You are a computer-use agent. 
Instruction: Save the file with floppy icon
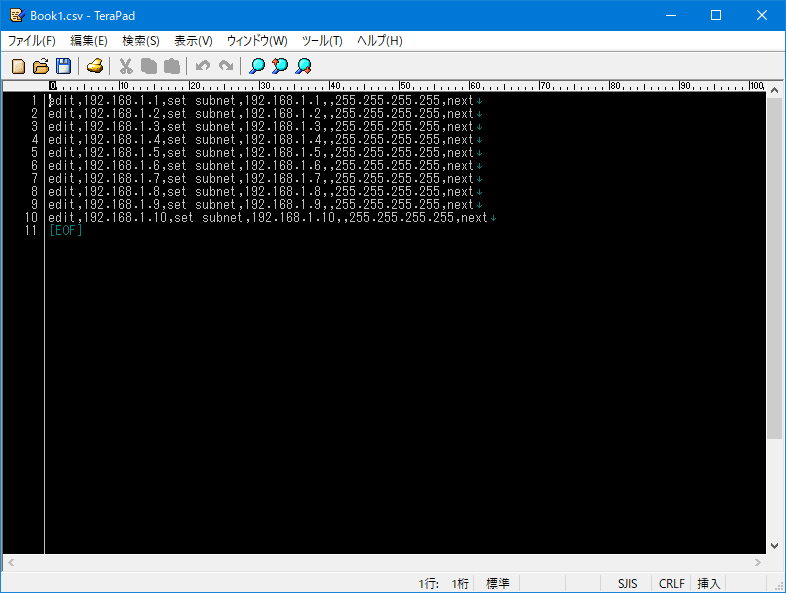(x=63, y=67)
